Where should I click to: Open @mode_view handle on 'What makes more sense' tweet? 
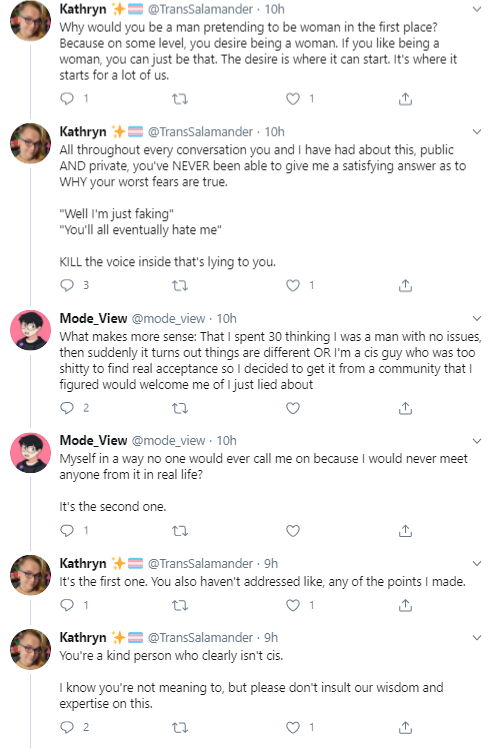pos(168,319)
